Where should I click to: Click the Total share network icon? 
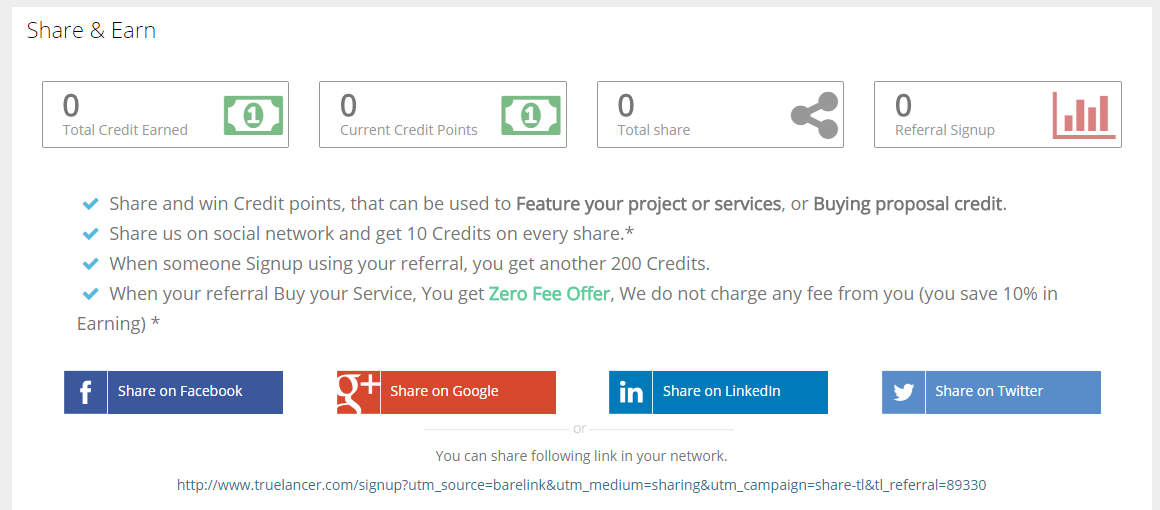[x=814, y=115]
